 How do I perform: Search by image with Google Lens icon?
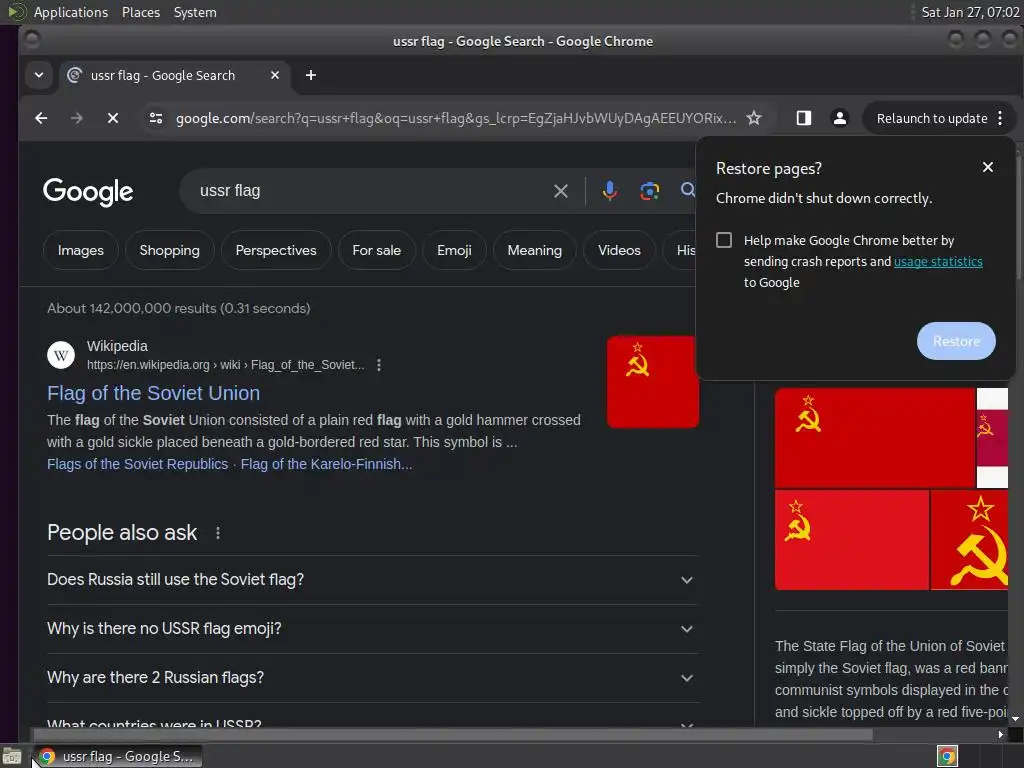tap(649, 191)
